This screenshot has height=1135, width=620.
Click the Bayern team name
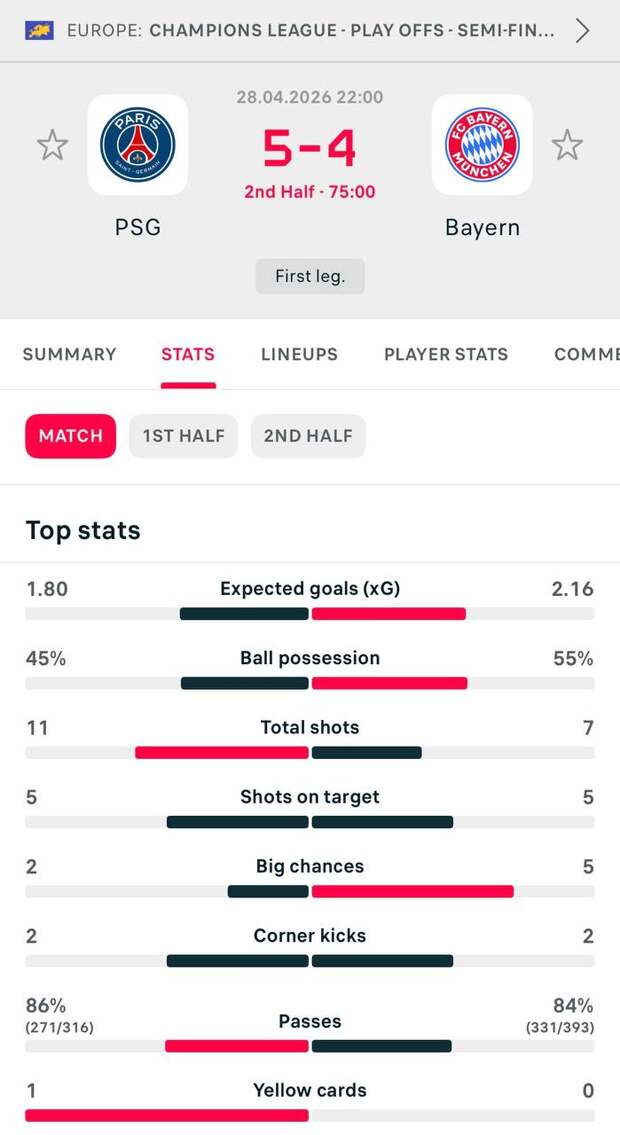pos(482,227)
